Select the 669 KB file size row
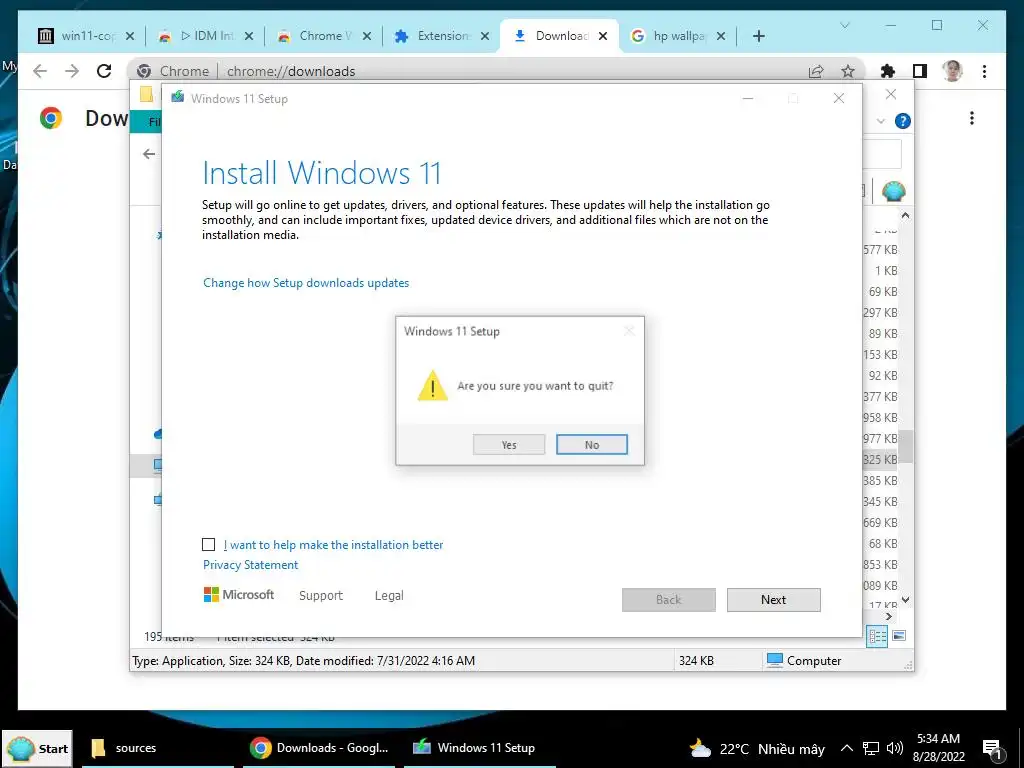The image size is (1024, 768). pos(880,522)
